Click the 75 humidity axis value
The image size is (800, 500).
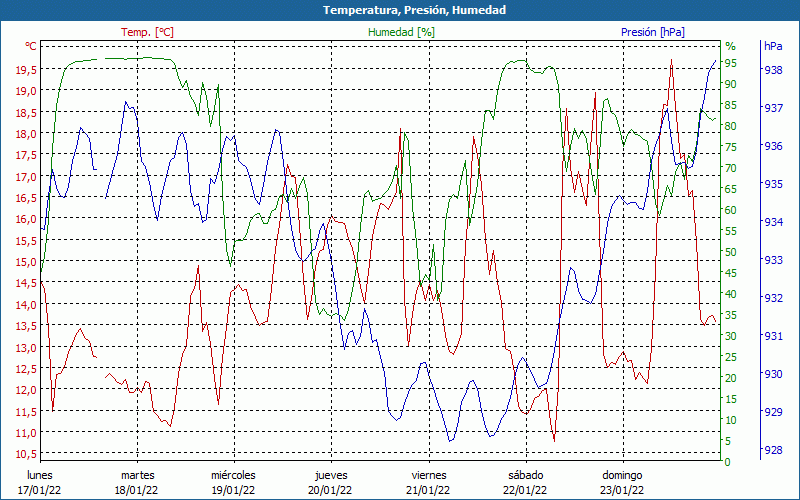731,147
